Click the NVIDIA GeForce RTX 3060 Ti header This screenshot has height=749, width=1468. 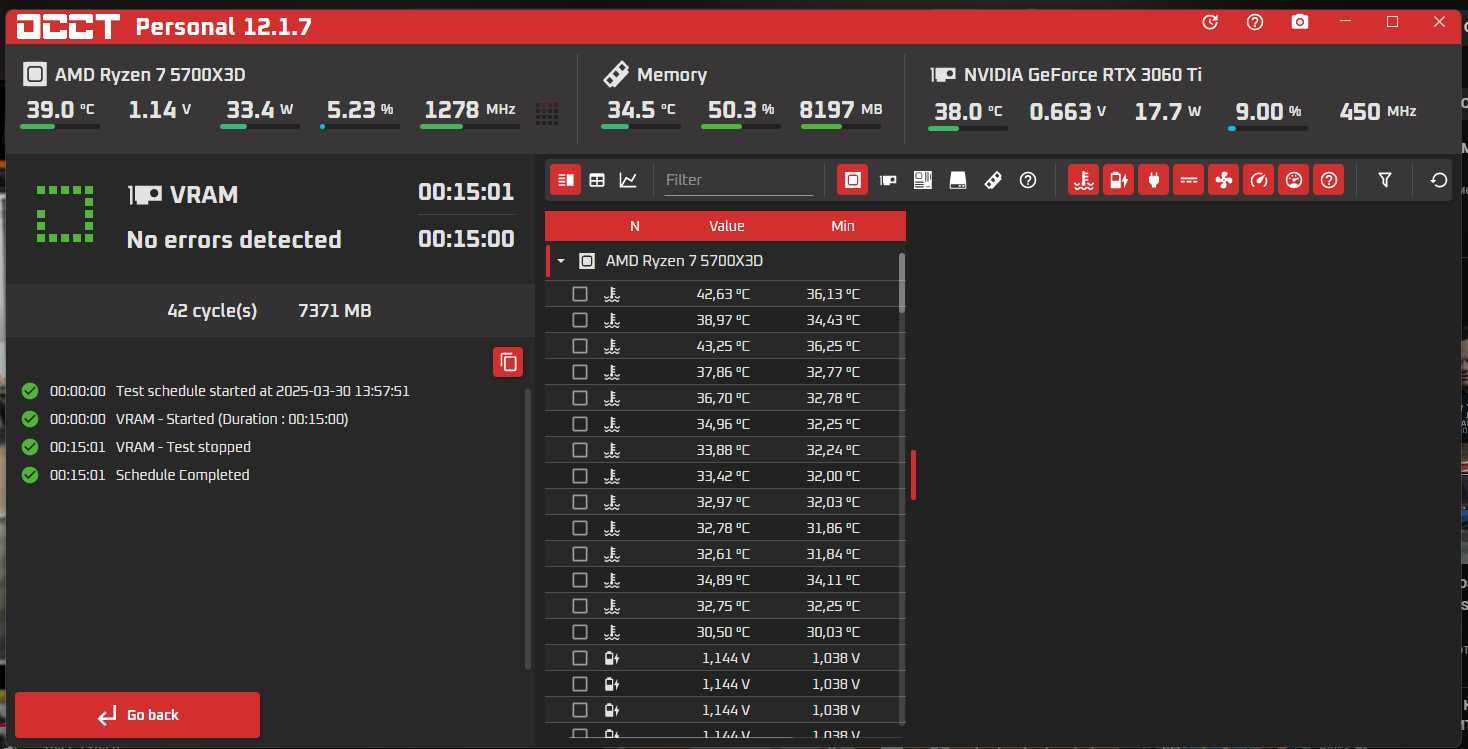[x=1082, y=75]
